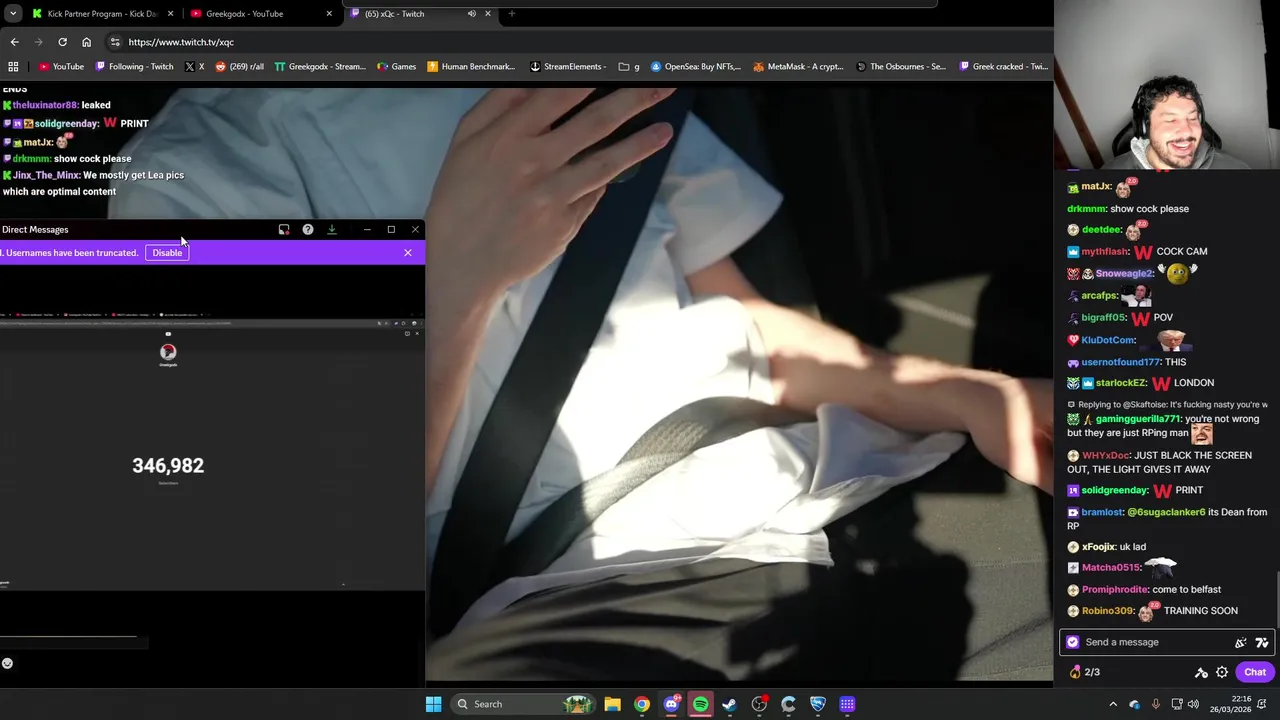The image size is (1280, 720).
Task: Open the tab search dropdown arrow
Action: pyautogui.click(x=13, y=14)
